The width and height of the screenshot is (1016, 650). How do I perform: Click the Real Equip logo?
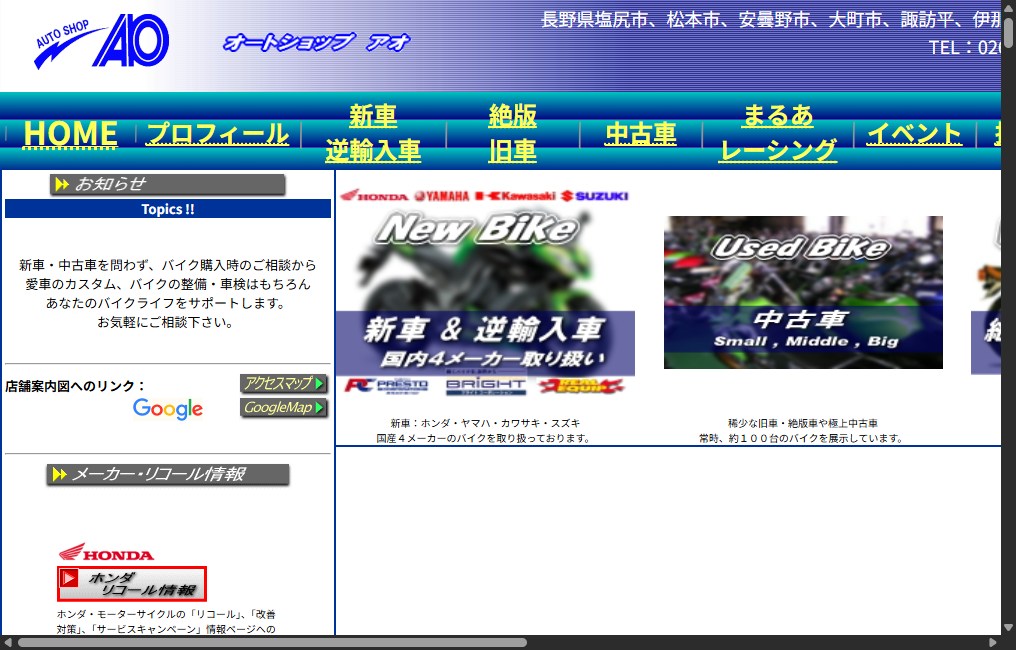(x=581, y=386)
